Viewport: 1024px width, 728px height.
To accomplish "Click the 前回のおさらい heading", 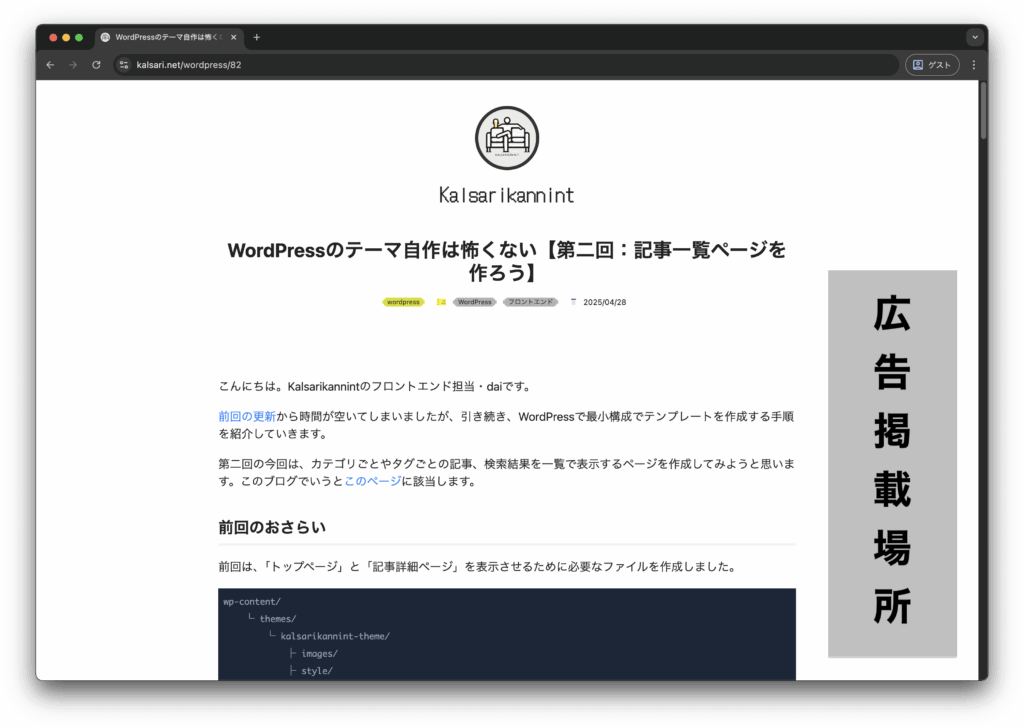I will (272, 528).
